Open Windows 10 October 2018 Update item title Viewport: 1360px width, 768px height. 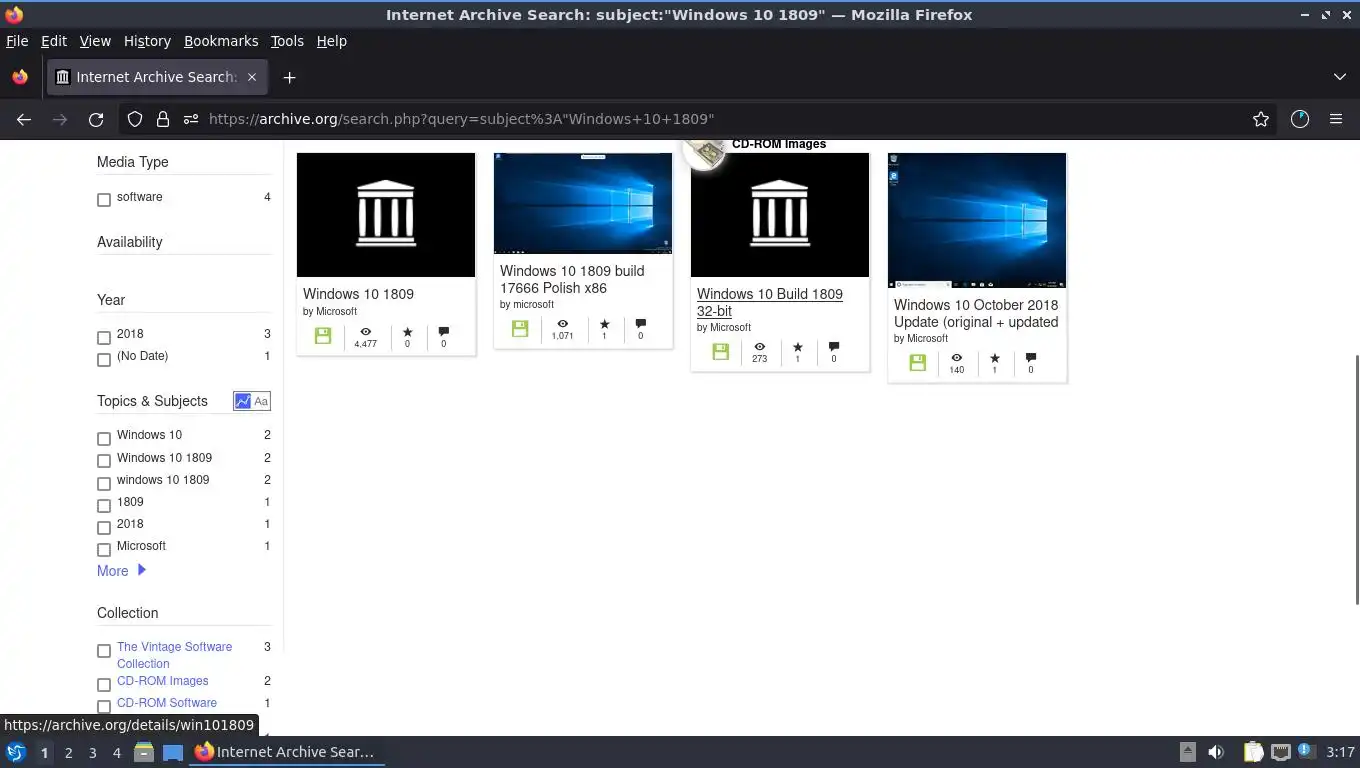(x=976, y=313)
